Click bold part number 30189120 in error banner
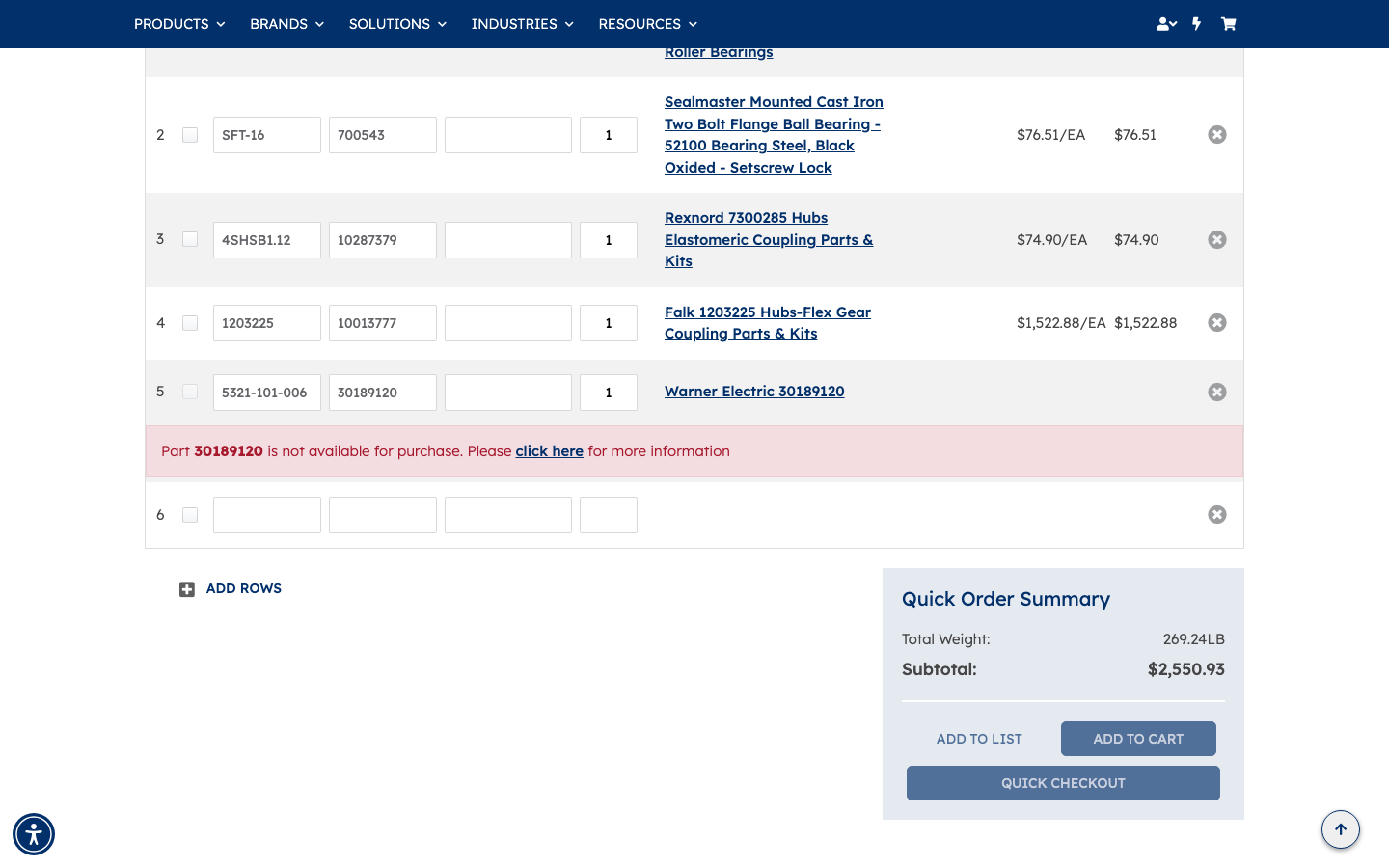The width and height of the screenshot is (1389, 868). [229, 451]
